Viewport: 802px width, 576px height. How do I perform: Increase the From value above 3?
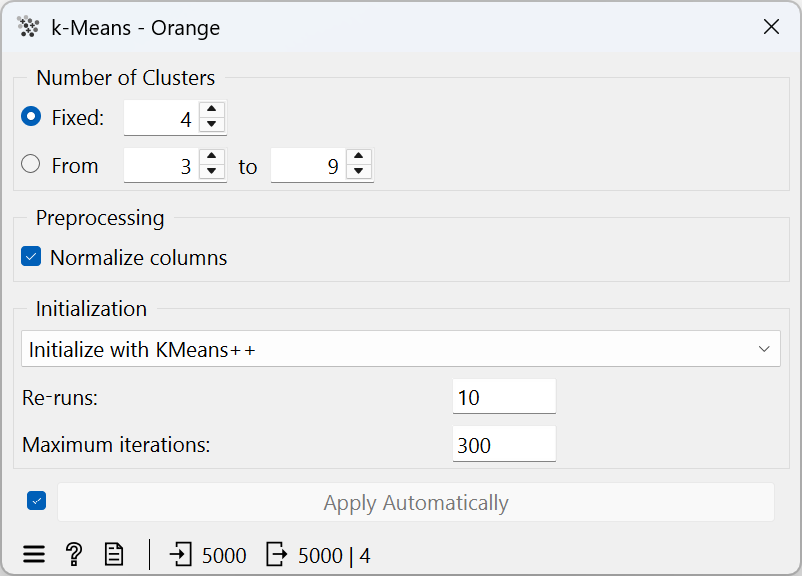coord(212,157)
